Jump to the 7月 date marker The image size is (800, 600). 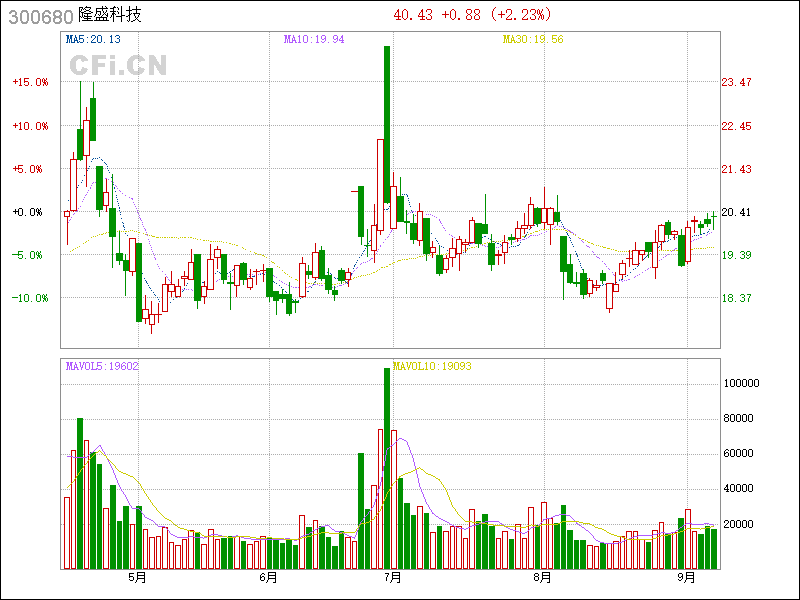pyautogui.click(x=393, y=577)
